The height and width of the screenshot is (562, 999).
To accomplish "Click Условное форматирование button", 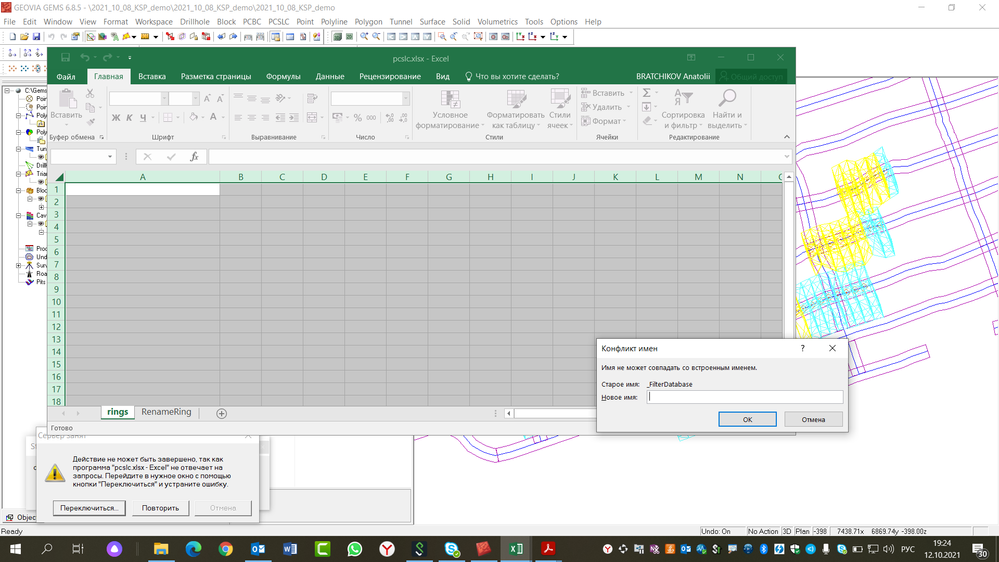I will point(449,109).
